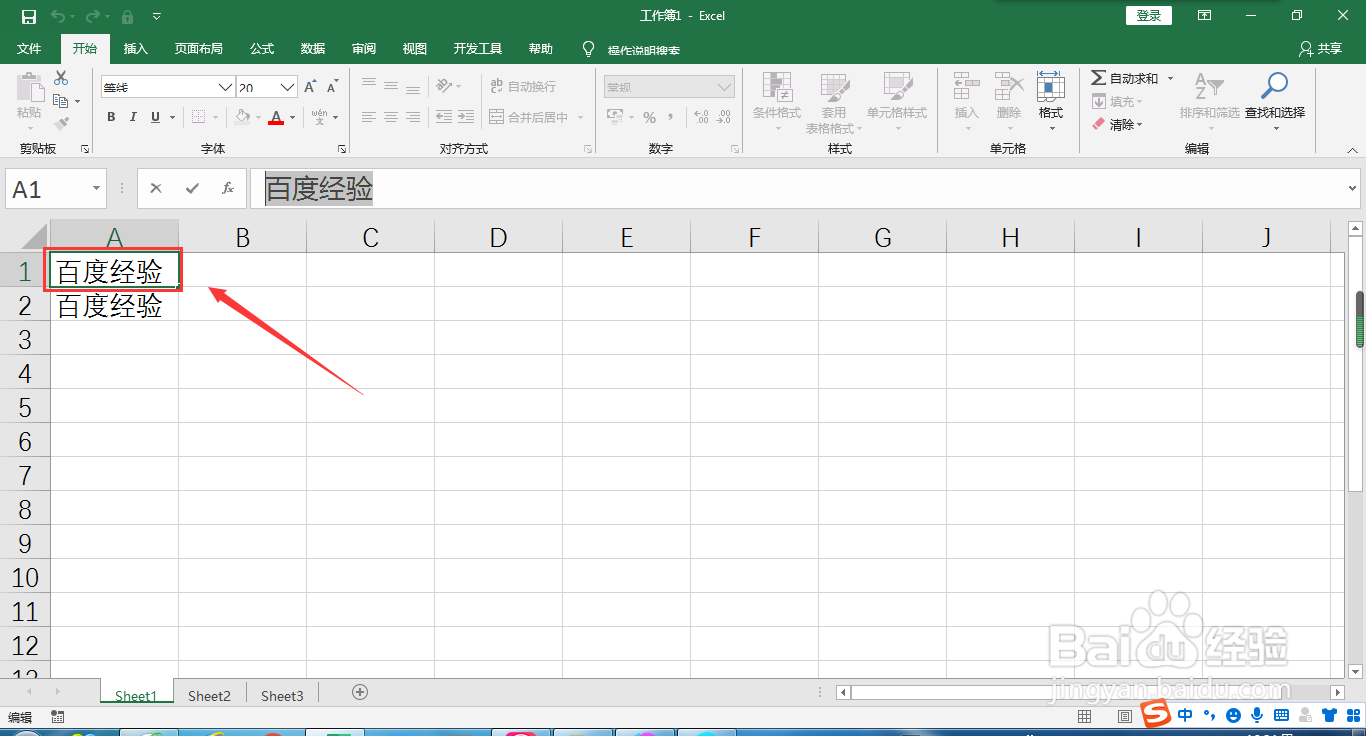Open the Sogou soft keyboard icon
1366x736 pixels.
pos(1280,715)
